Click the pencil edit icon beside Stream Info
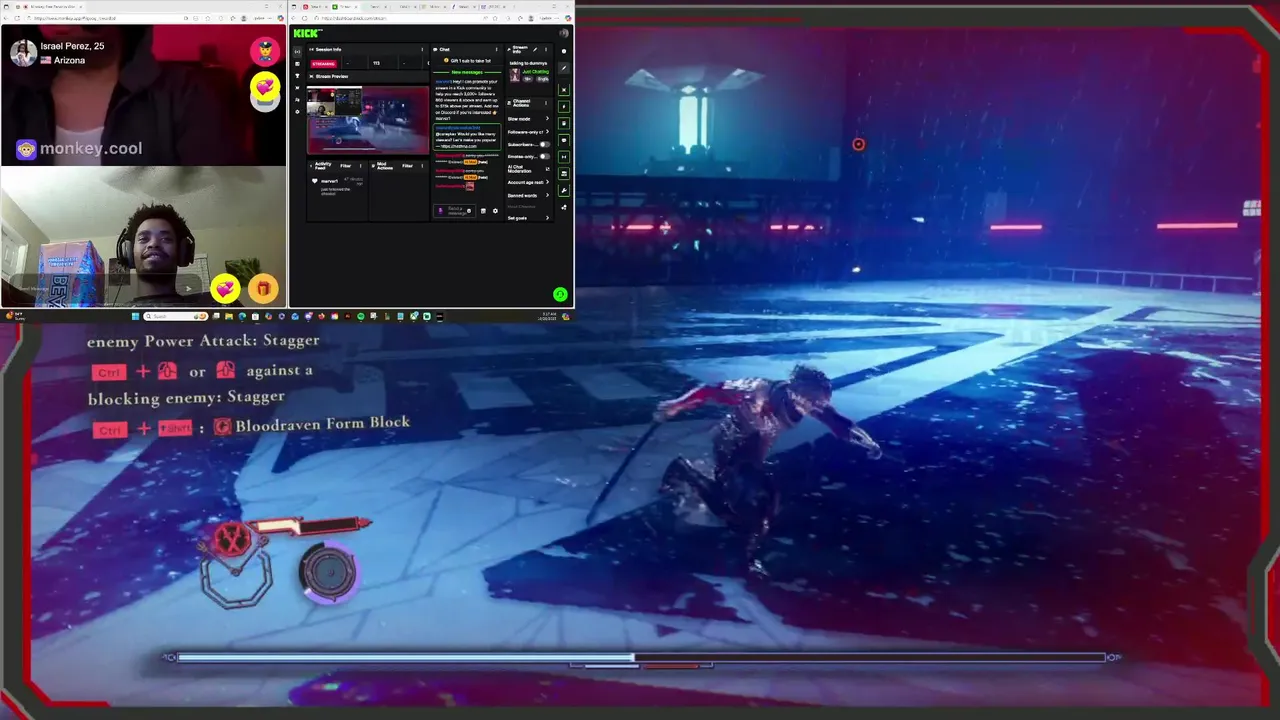1280x720 pixels. pos(535,49)
